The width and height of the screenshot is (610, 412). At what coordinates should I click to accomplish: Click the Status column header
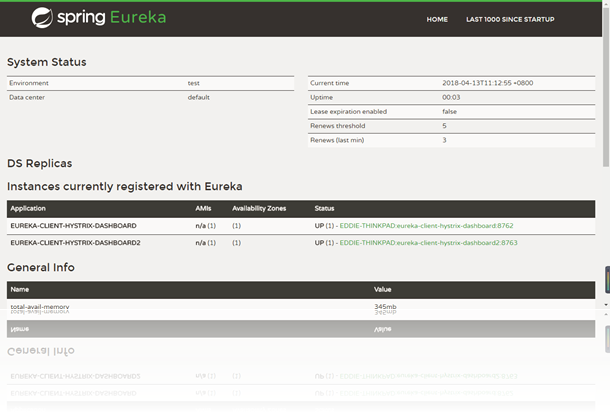pyautogui.click(x=324, y=209)
